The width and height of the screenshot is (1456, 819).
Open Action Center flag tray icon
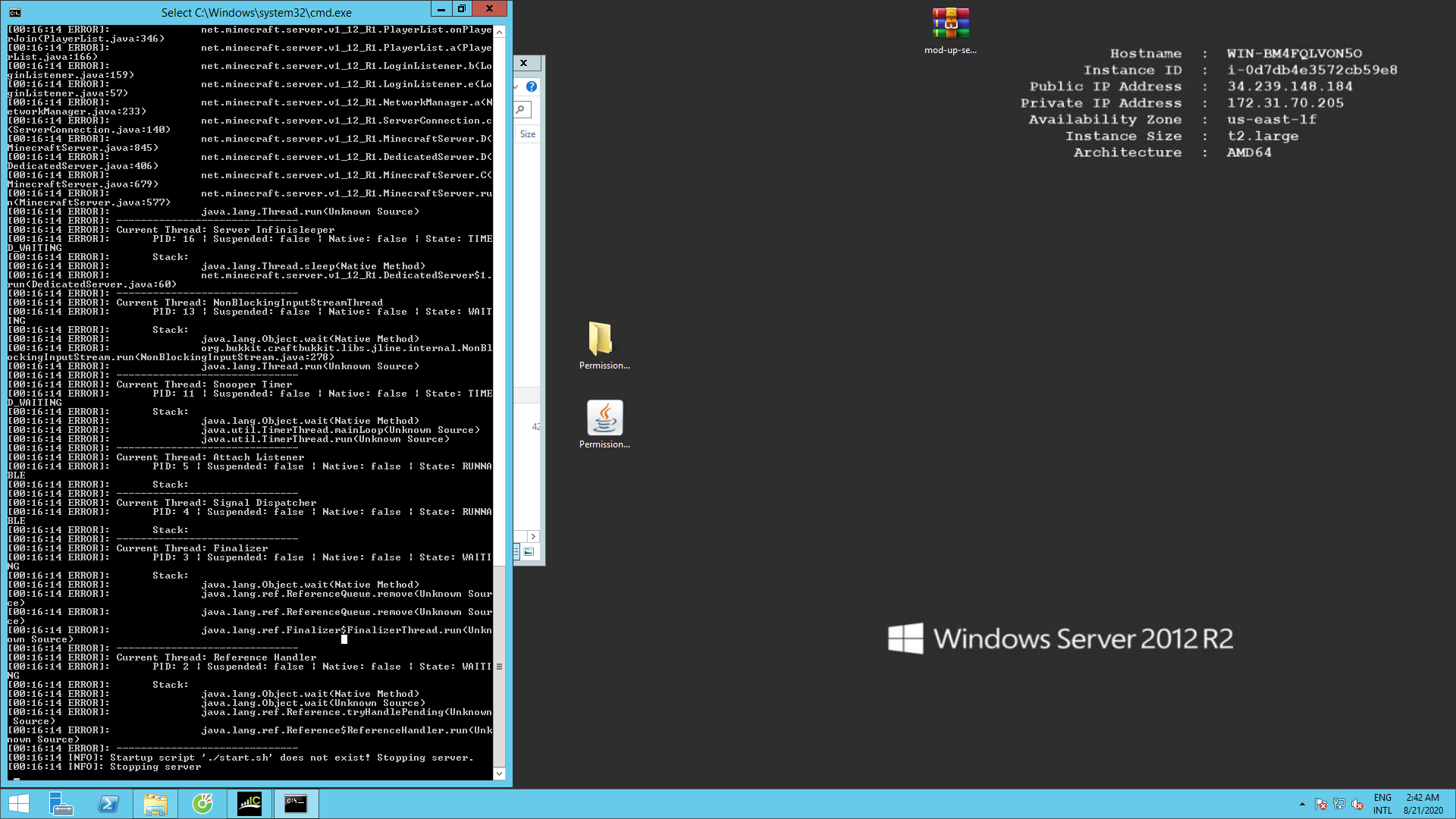point(1321,804)
